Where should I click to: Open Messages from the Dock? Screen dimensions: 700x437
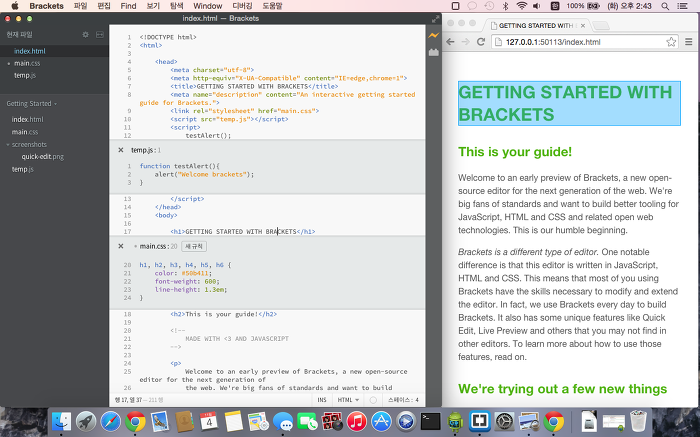[x=283, y=421]
